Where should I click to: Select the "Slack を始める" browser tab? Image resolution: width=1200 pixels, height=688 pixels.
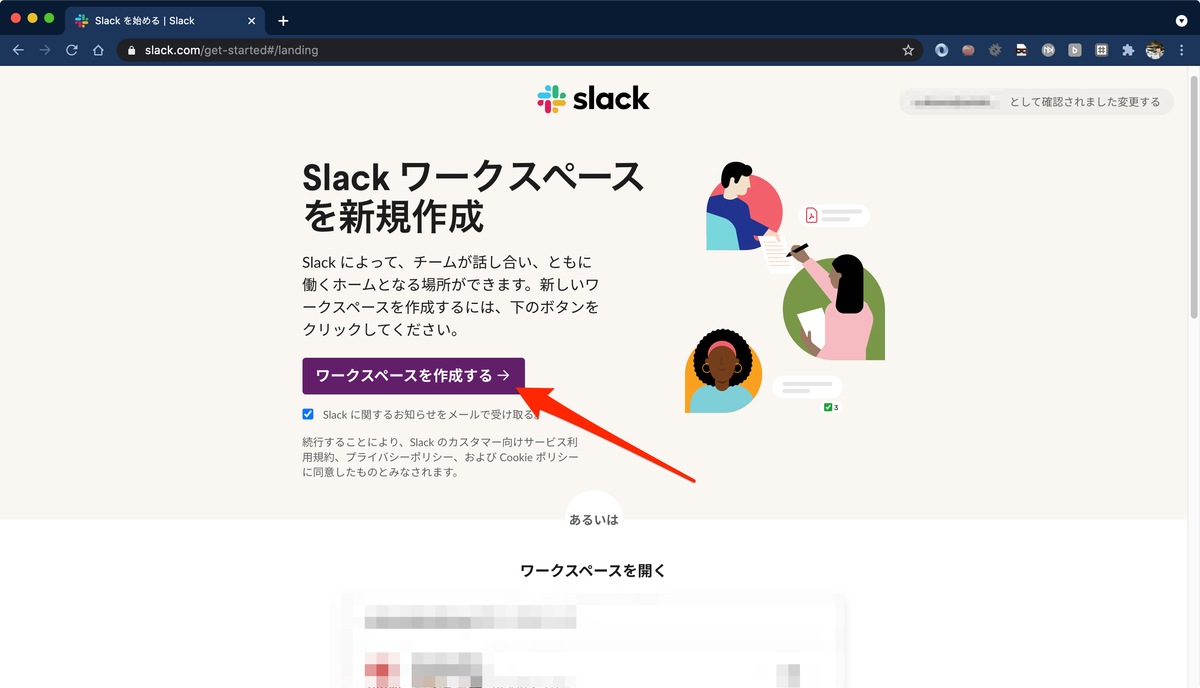(x=158, y=20)
